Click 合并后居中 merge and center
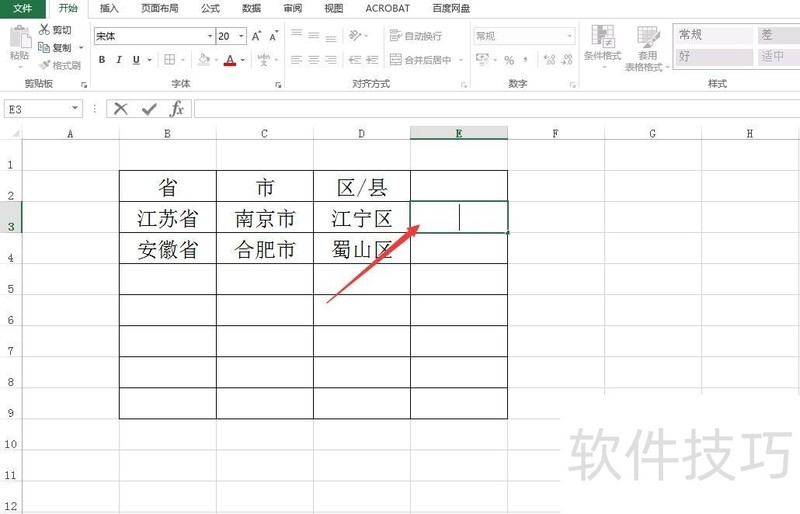The height and width of the screenshot is (514, 800). pos(421,60)
